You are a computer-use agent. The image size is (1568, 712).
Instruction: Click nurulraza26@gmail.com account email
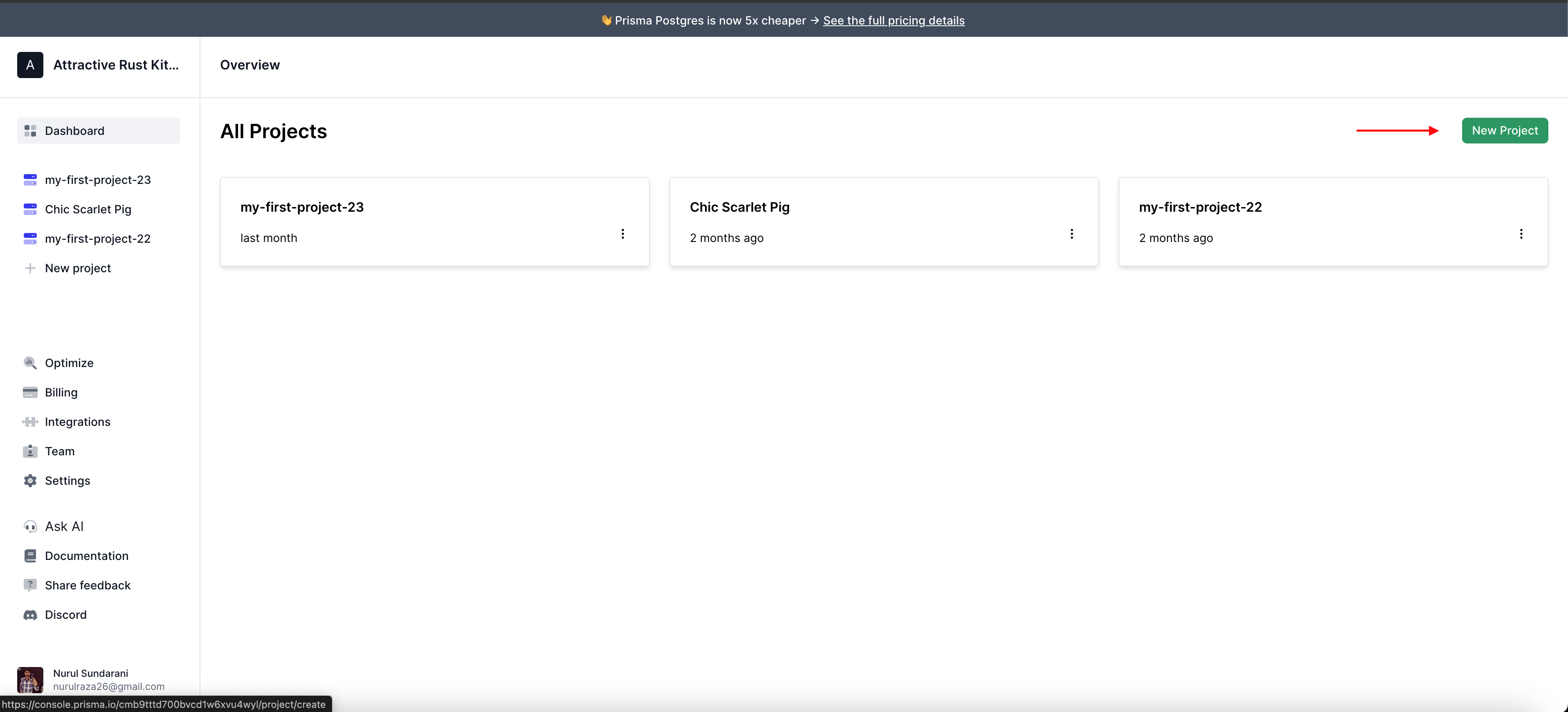[108, 686]
